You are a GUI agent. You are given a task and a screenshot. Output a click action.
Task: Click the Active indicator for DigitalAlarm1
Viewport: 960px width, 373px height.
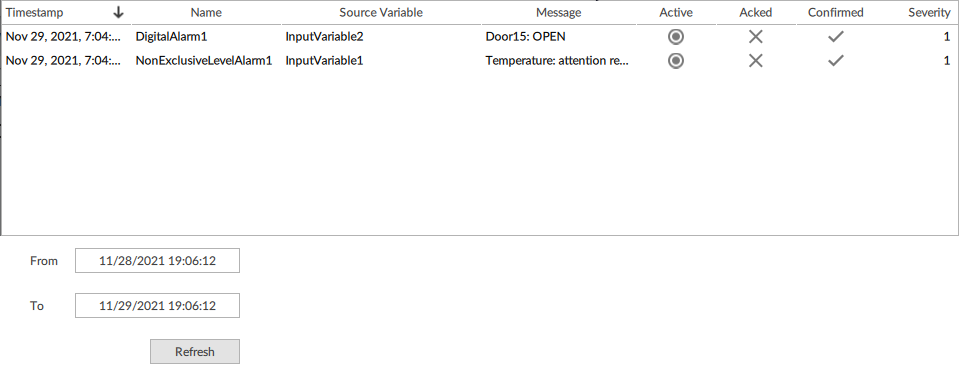[676, 37]
